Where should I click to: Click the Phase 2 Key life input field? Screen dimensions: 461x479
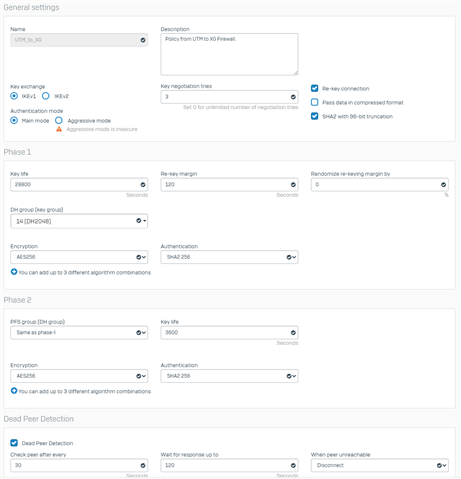229,332
